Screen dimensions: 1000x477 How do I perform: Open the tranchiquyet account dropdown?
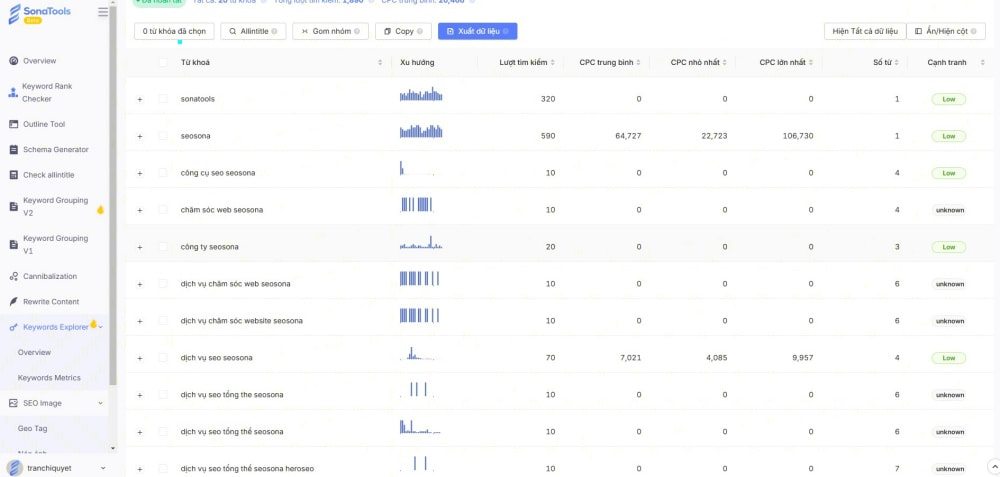(103, 467)
